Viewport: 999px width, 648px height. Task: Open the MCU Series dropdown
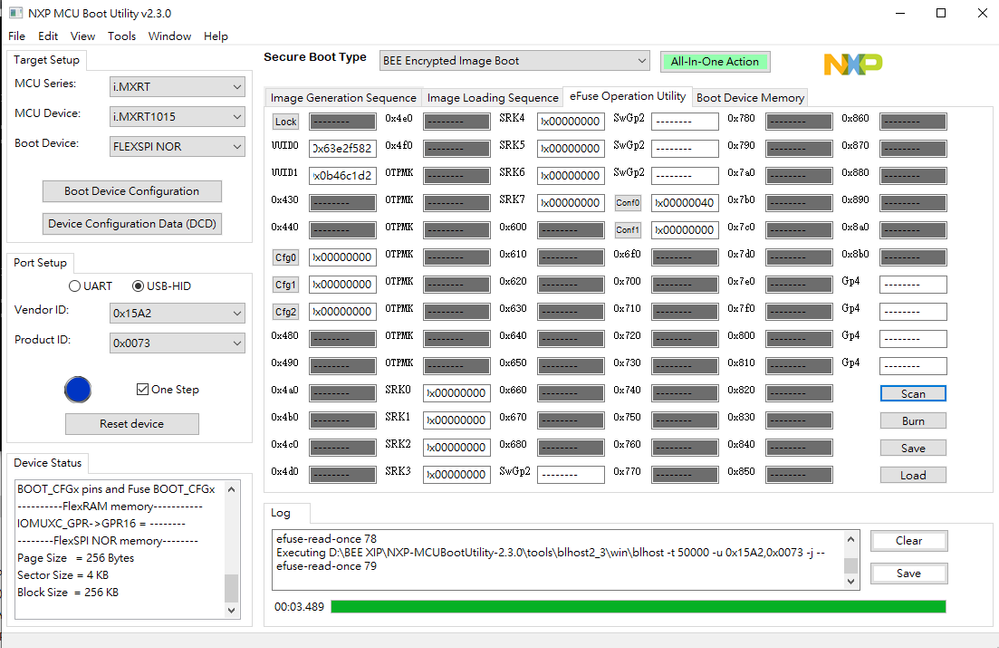coord(177,87)
